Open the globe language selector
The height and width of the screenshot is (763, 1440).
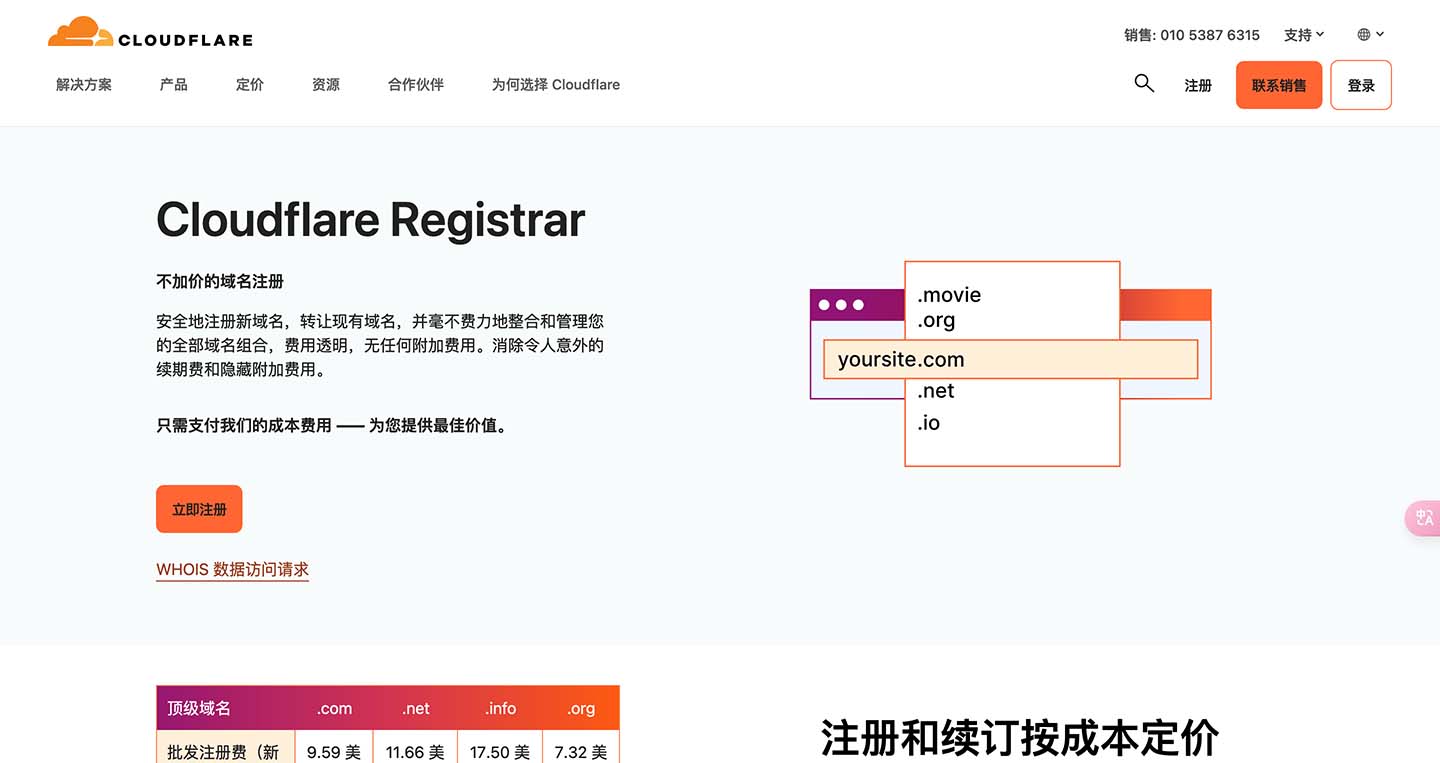(1370, 34)
